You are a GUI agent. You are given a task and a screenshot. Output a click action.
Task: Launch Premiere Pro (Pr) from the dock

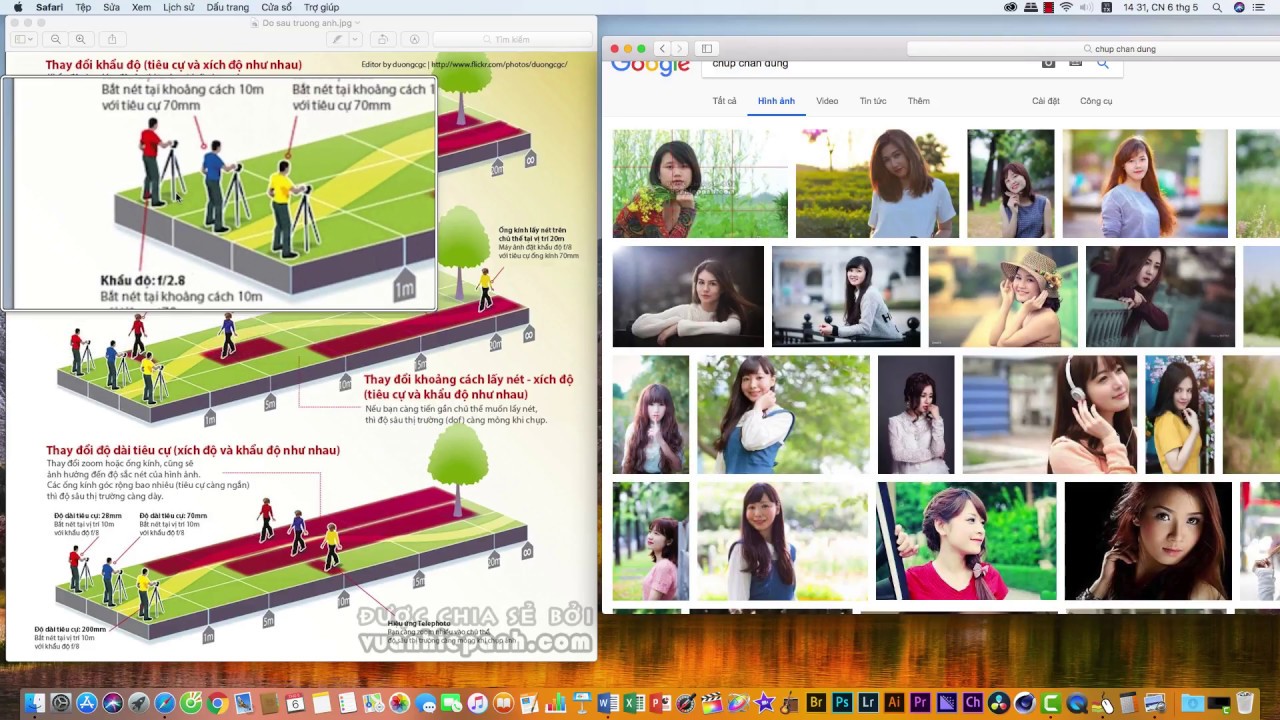pyautogui.click(x=920, y=703)
